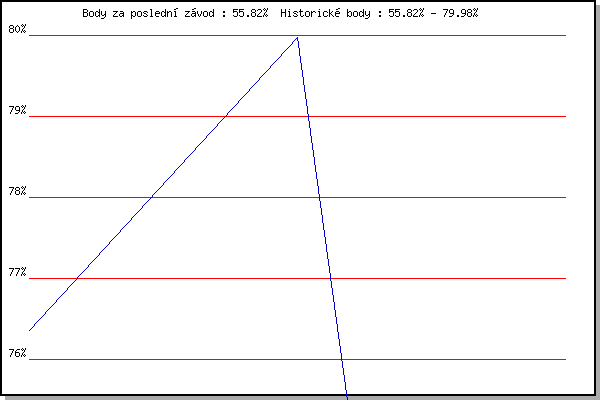Click where rising line crosses 78% gridline
The image size is (600, 400).
tap(152, 197)
